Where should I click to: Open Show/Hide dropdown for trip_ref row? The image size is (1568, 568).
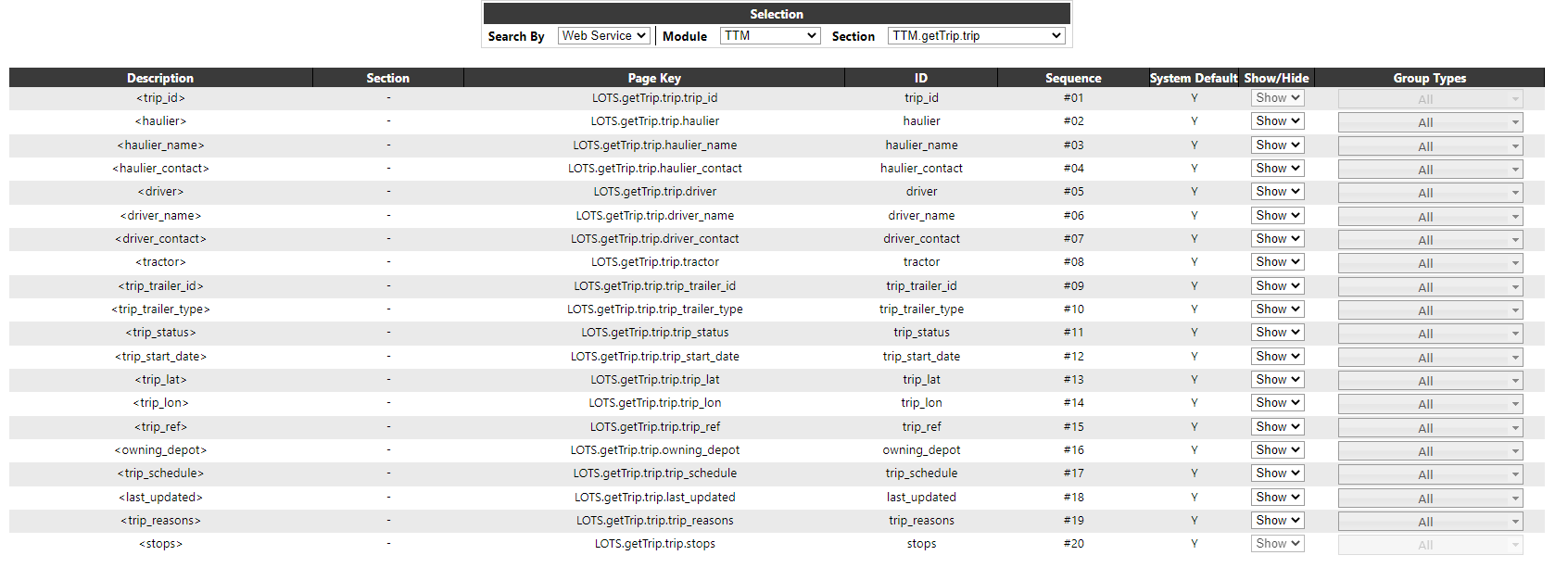1278,427
